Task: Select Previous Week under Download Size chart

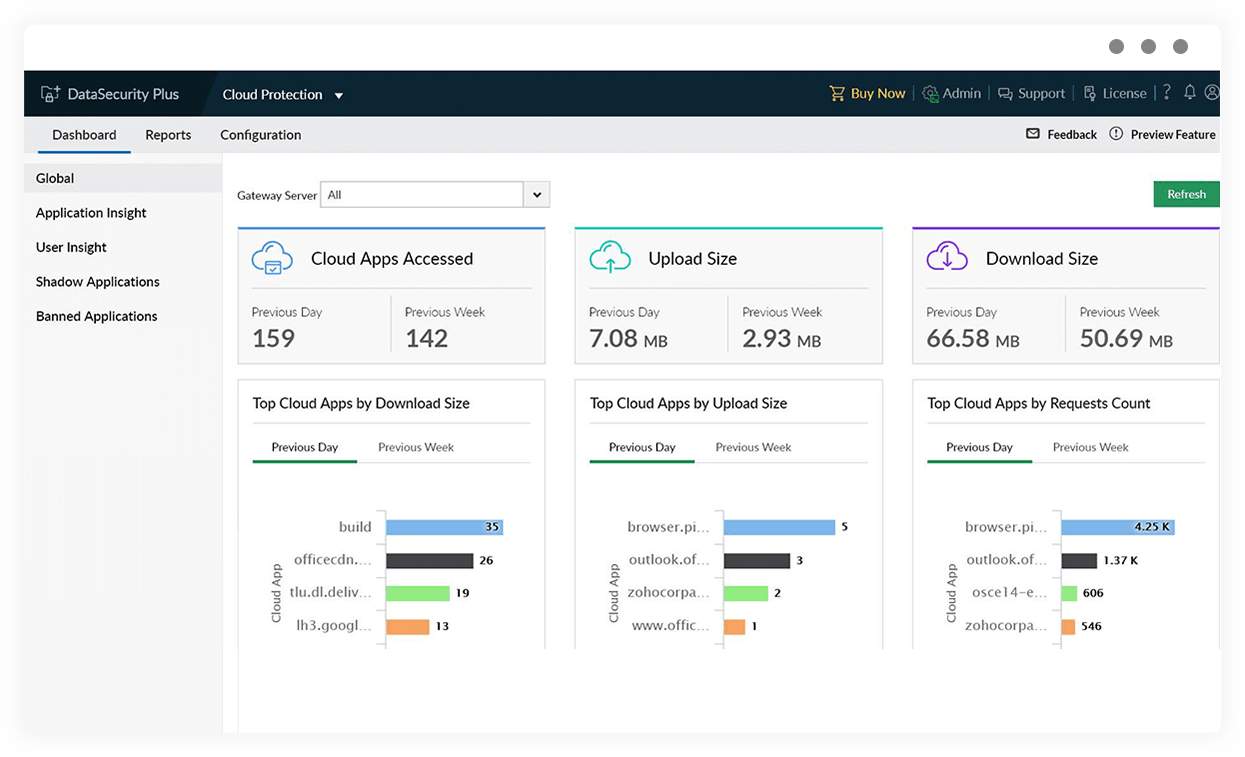Action: click(416, 447)
